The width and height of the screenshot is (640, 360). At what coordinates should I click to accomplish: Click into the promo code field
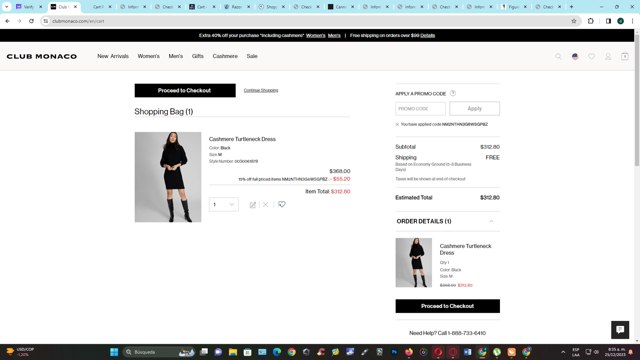(x=420, y=109)
